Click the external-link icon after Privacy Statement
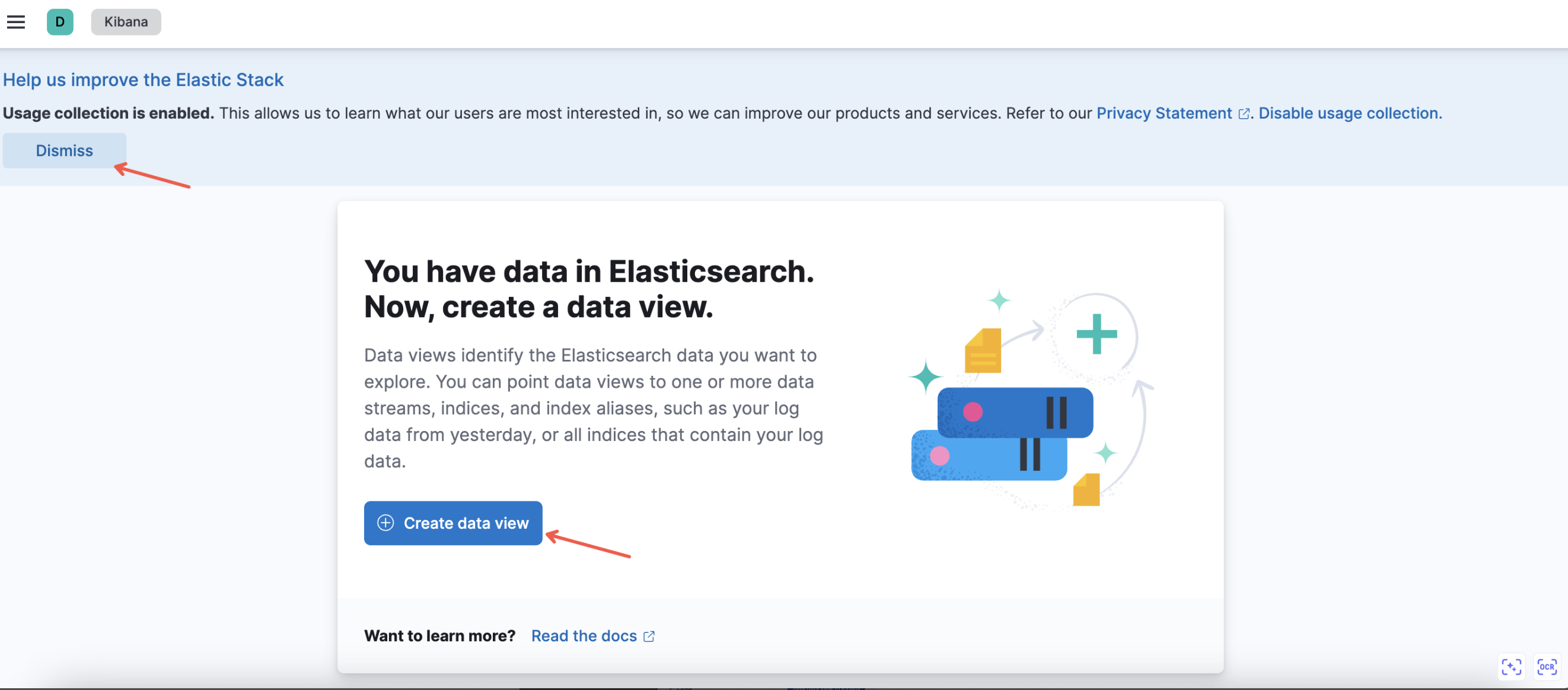Screen dimensions: 1568x690 (x=1244, y=114)
